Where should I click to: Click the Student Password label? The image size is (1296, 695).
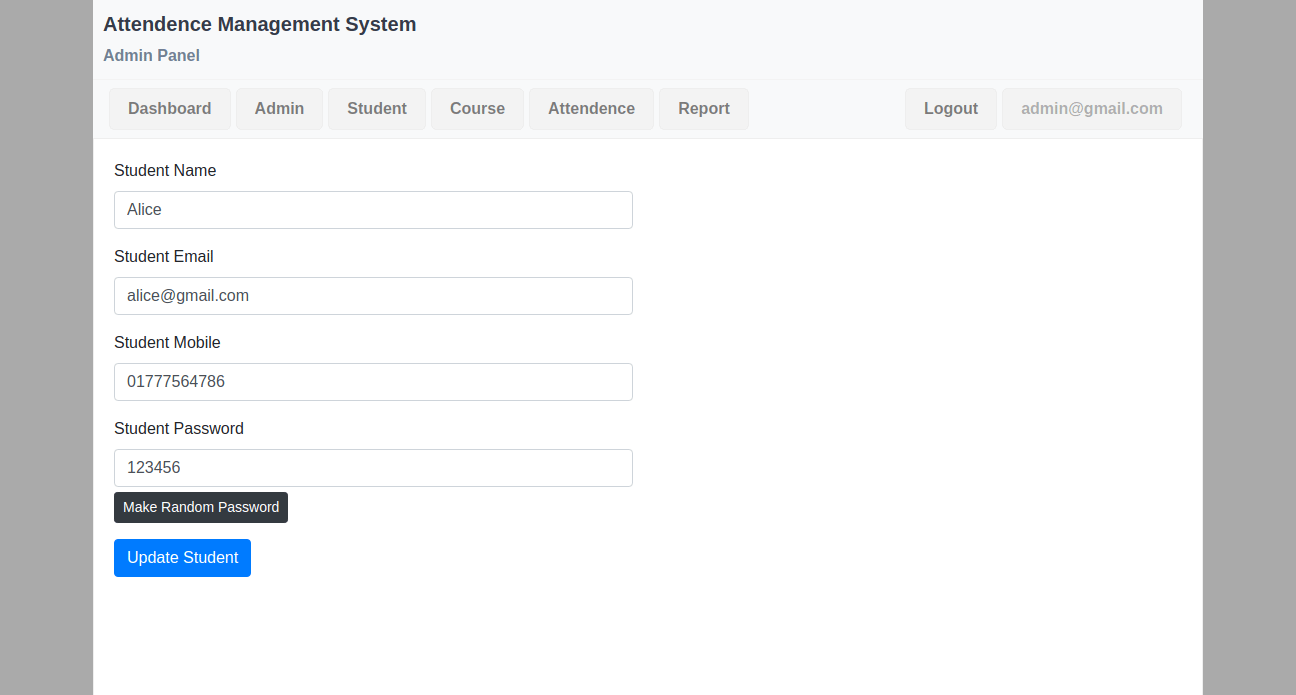[179, 429]
